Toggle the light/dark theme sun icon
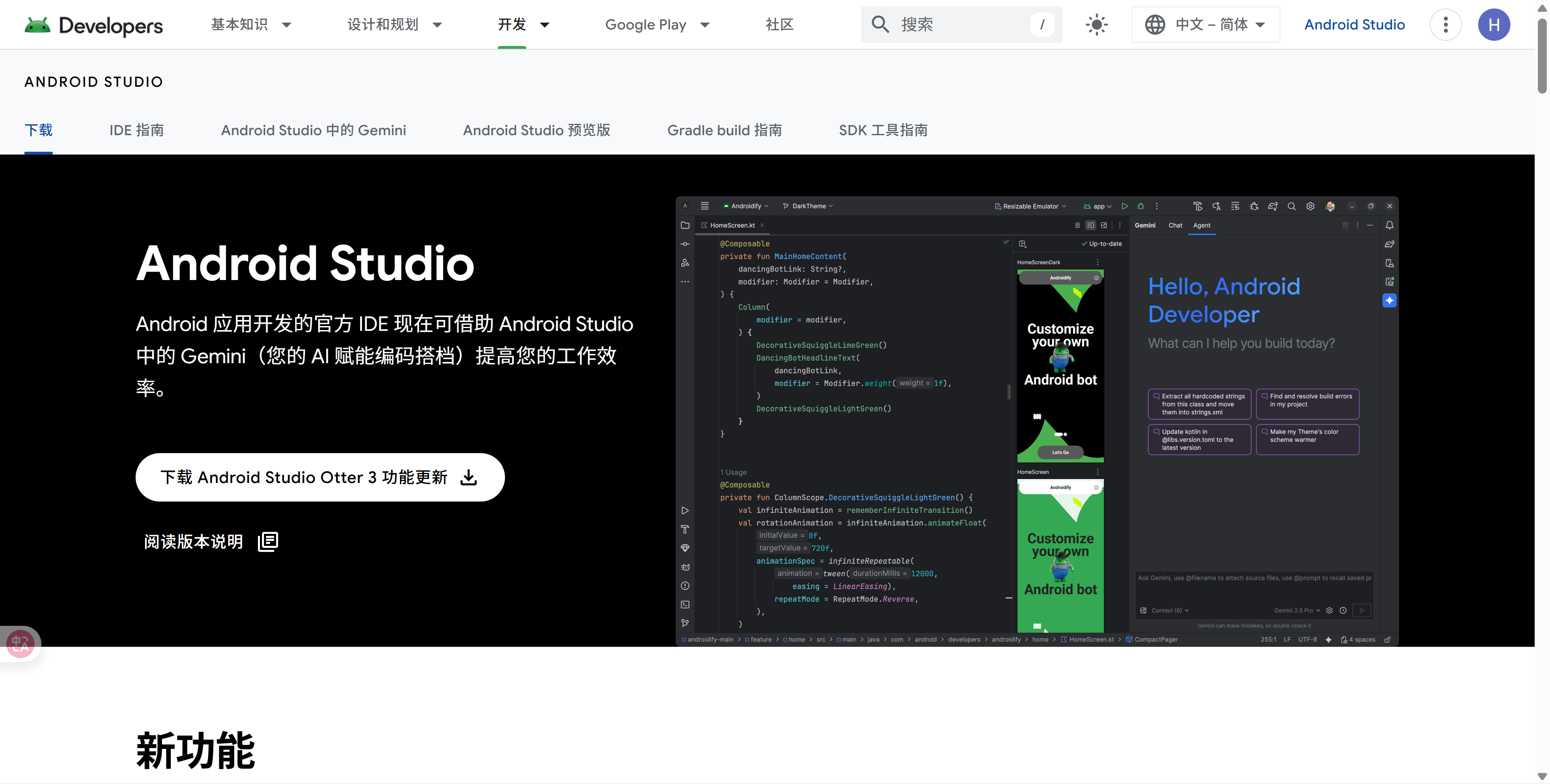 1096,25
